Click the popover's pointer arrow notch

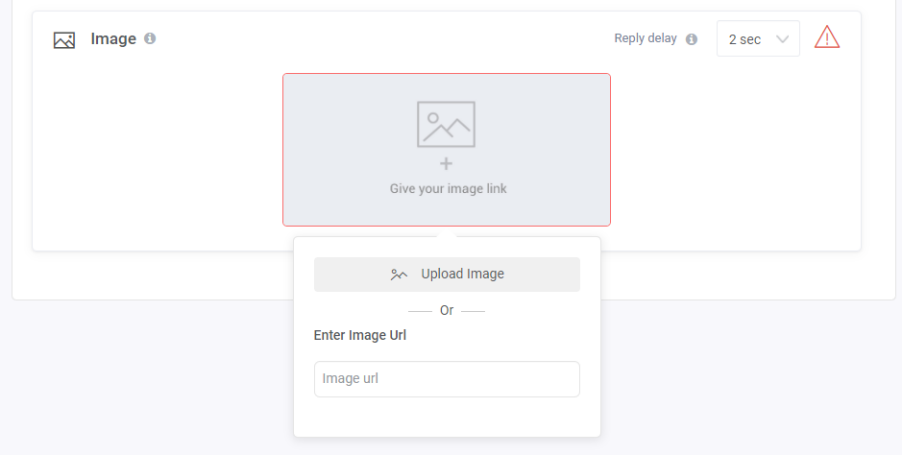(x=447, y=234)
